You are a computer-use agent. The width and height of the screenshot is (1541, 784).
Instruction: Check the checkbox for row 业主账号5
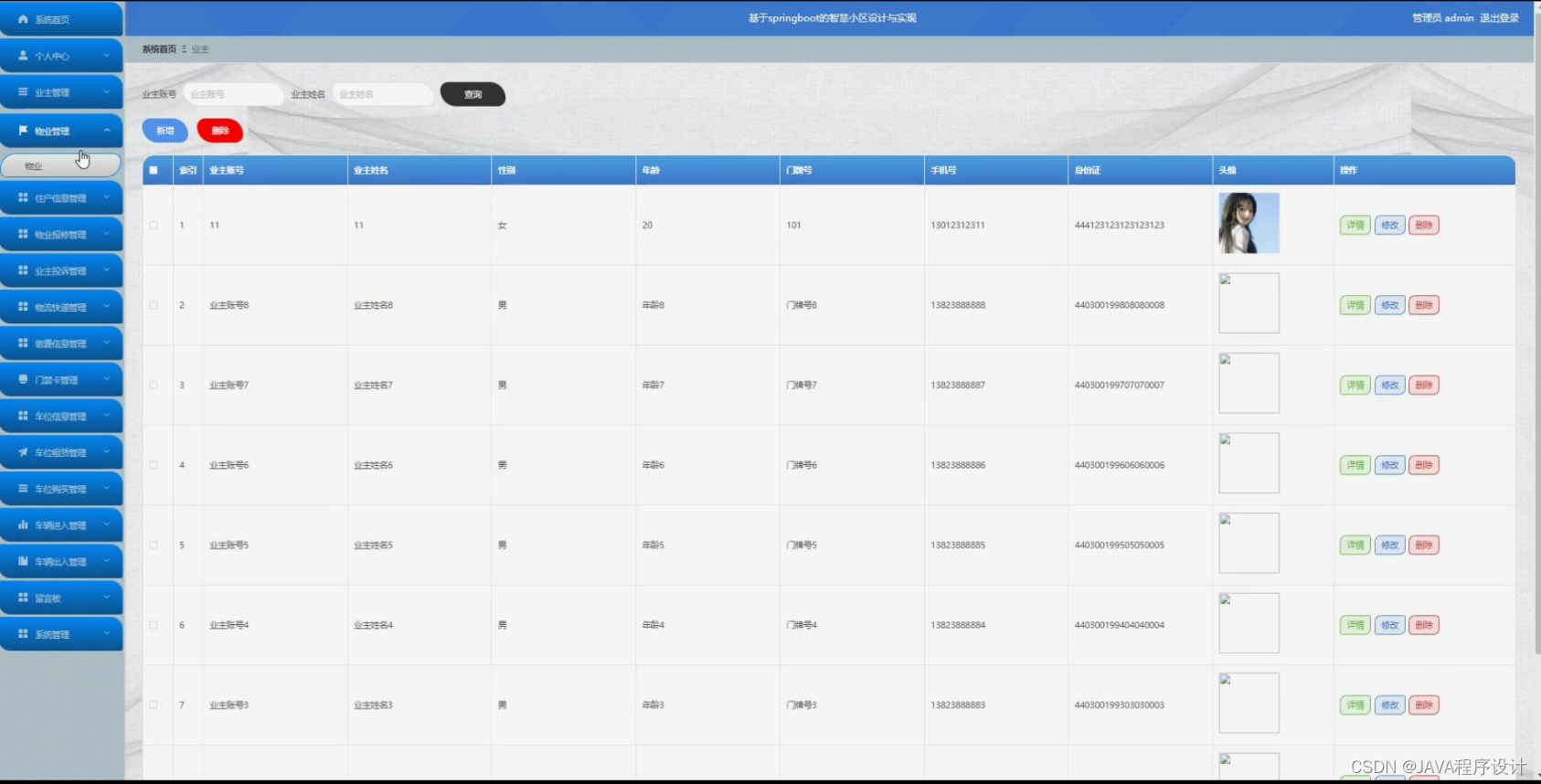pos(154,545)
